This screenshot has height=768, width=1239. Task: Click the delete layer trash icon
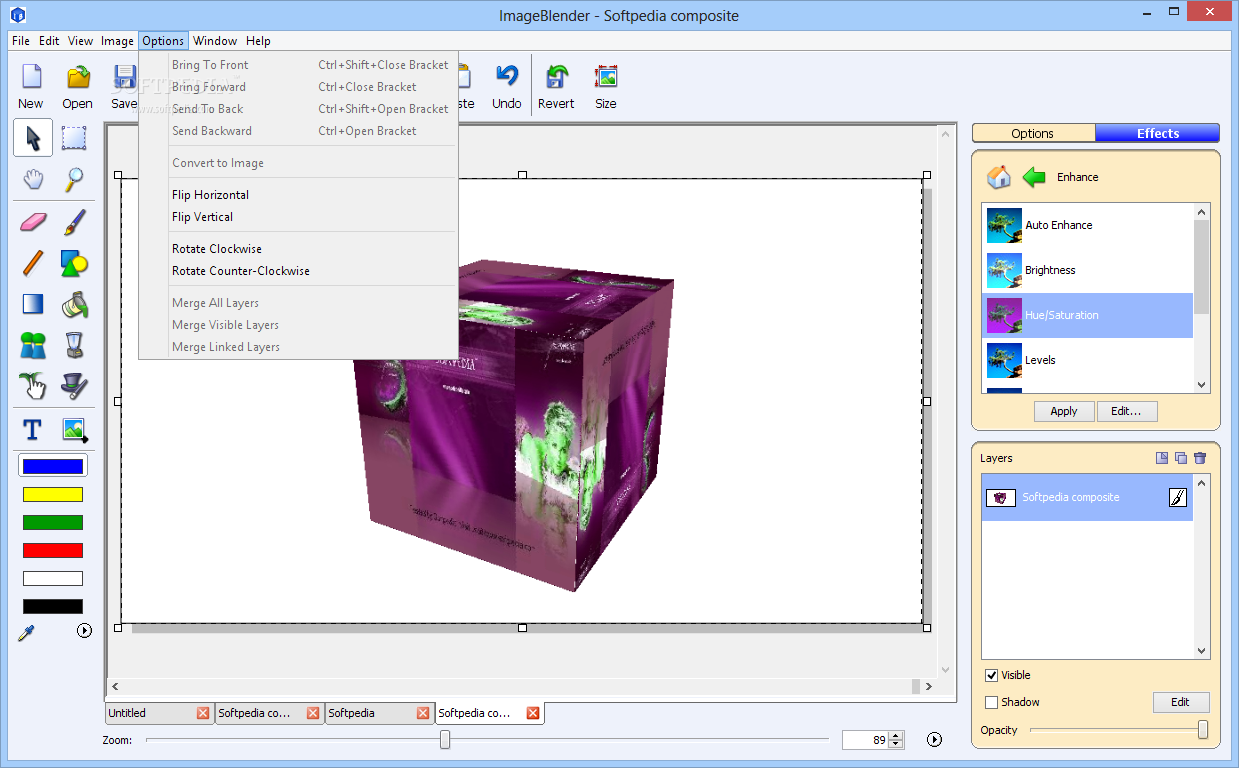(x=1200, y=458)
